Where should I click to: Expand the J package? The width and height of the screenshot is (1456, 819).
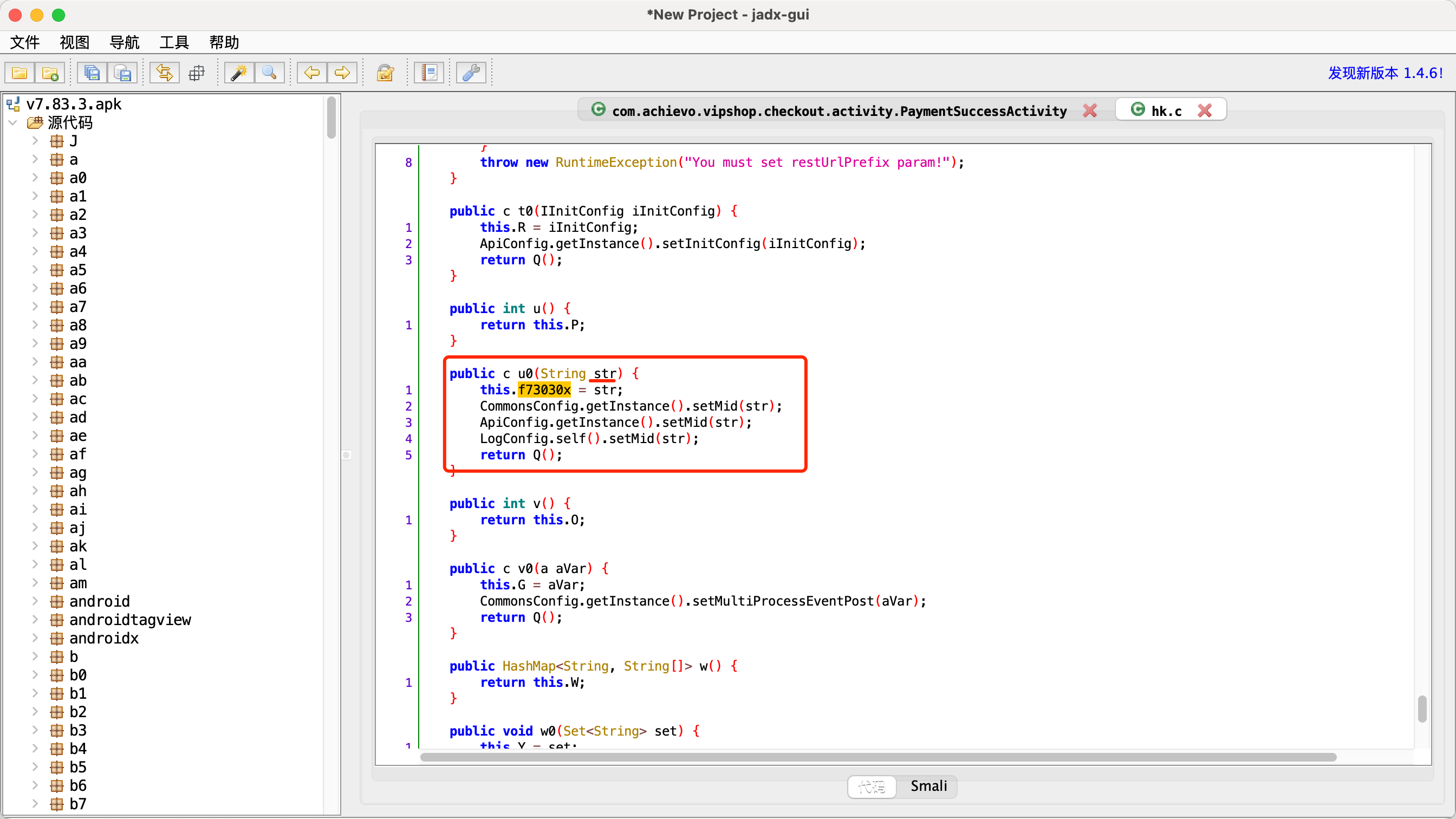(x=35, y=141)
